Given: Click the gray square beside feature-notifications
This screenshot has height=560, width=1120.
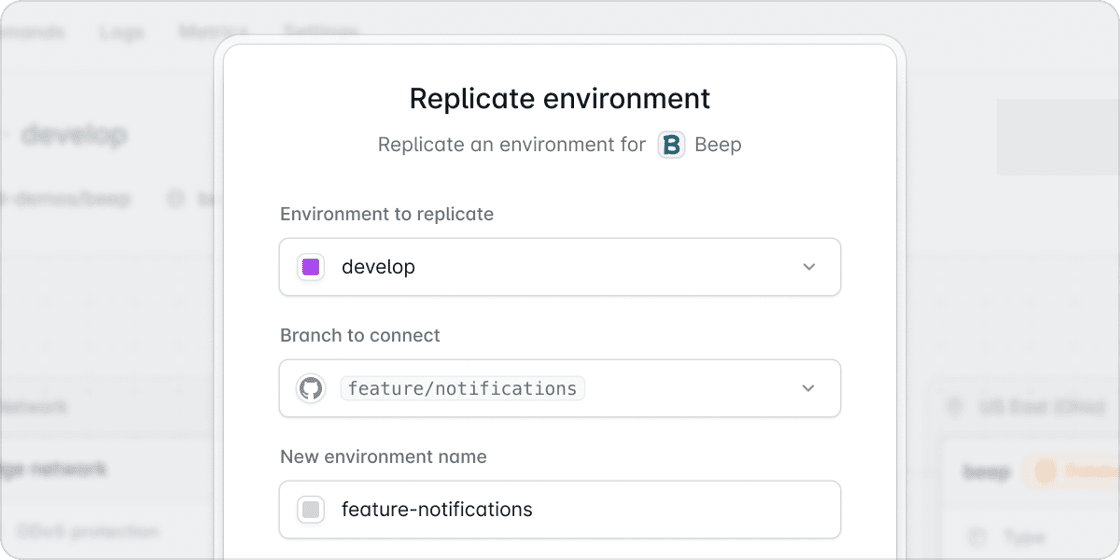Looking at the screenshot, I should pyautogui.click(x=311, y=510).
